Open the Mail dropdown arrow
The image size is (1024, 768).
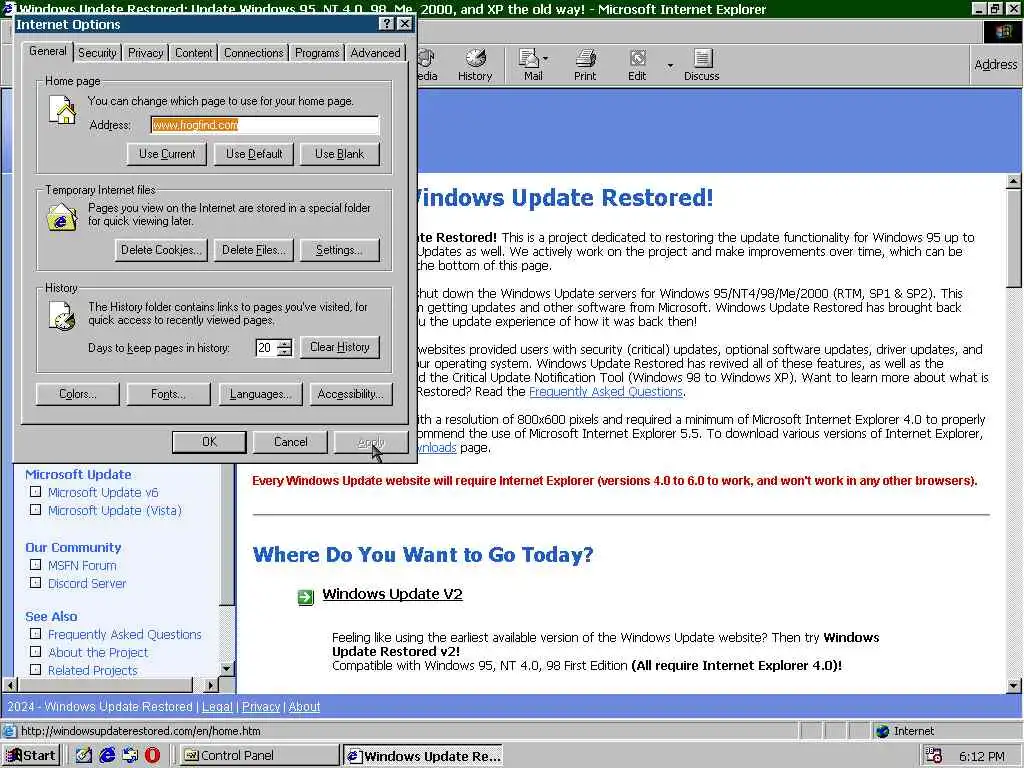[545, 59]
